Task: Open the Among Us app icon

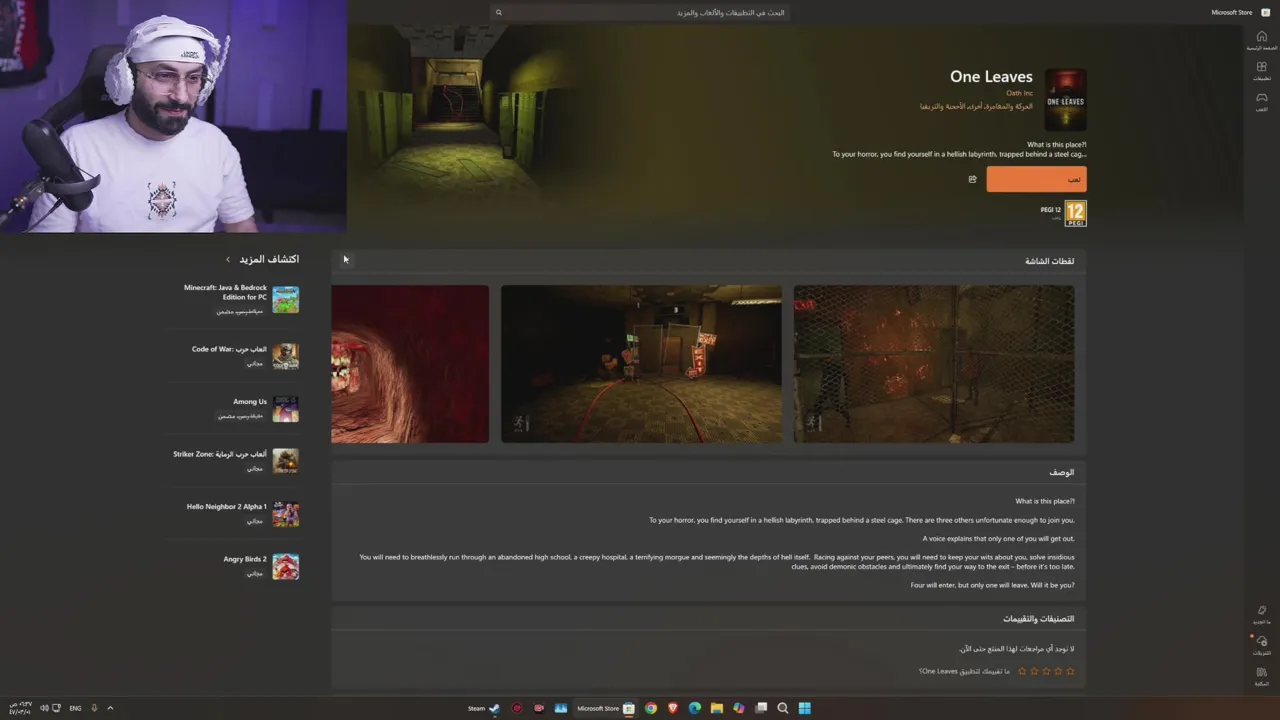Action: (285, 408)
